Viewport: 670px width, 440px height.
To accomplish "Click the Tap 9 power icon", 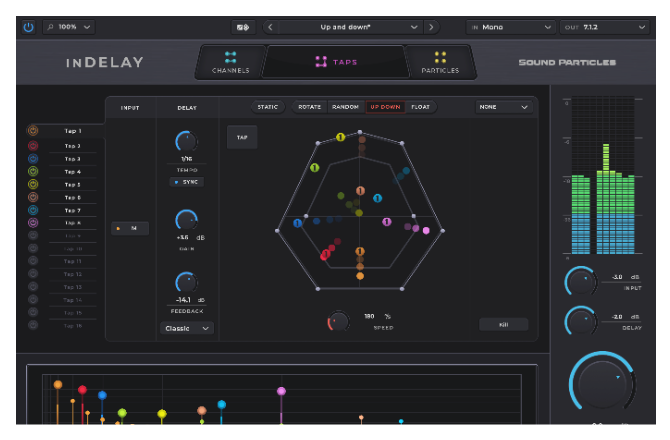I will (x=33, y=236).
